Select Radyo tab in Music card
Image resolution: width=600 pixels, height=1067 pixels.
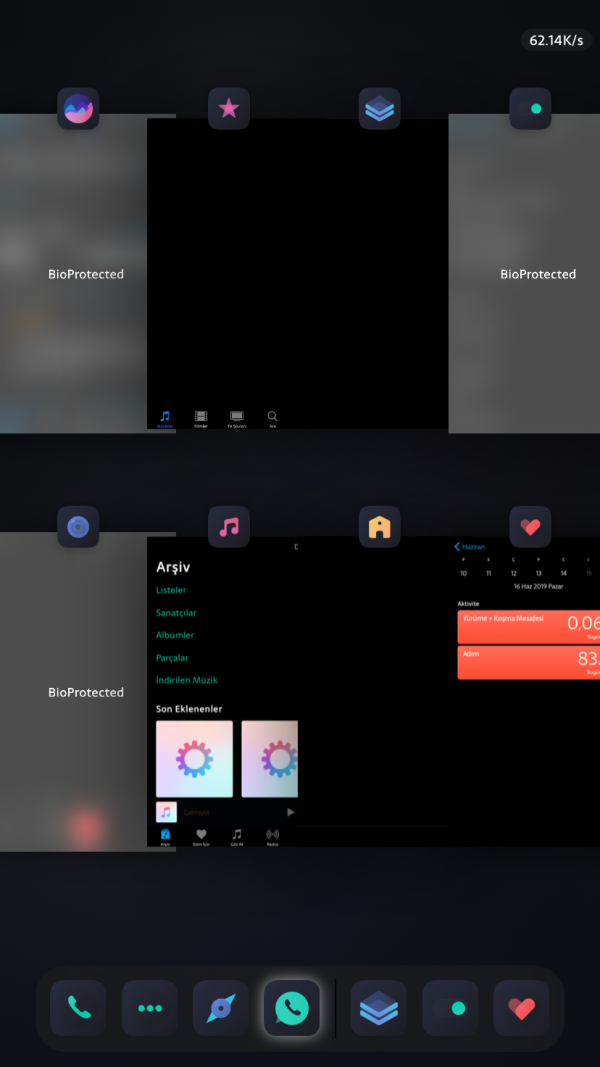(272, 837)
